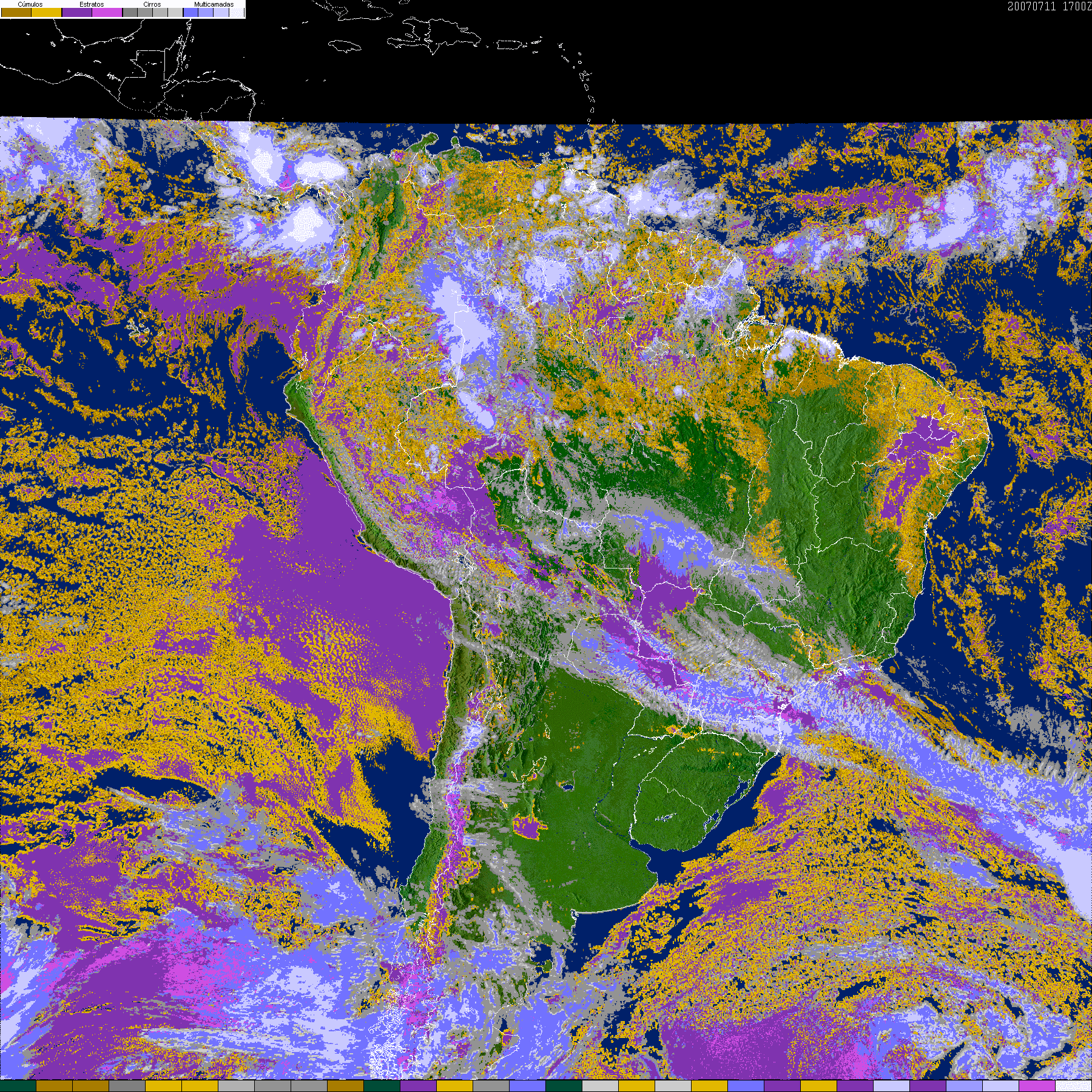The width and height of the screenshot is (1092, 1092).
Task: Click the '20070711 1700Z' timestamp text
Action: pyautogui.click(x=1050, y=6)
